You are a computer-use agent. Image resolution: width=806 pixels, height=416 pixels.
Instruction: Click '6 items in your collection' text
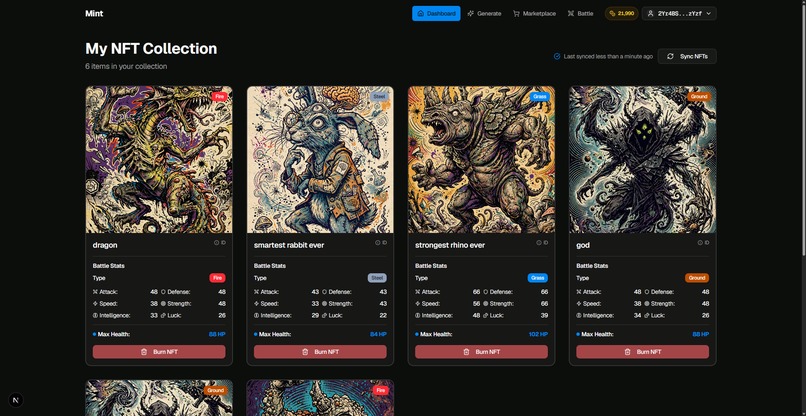pyautogui.click(x=126, y=66)
